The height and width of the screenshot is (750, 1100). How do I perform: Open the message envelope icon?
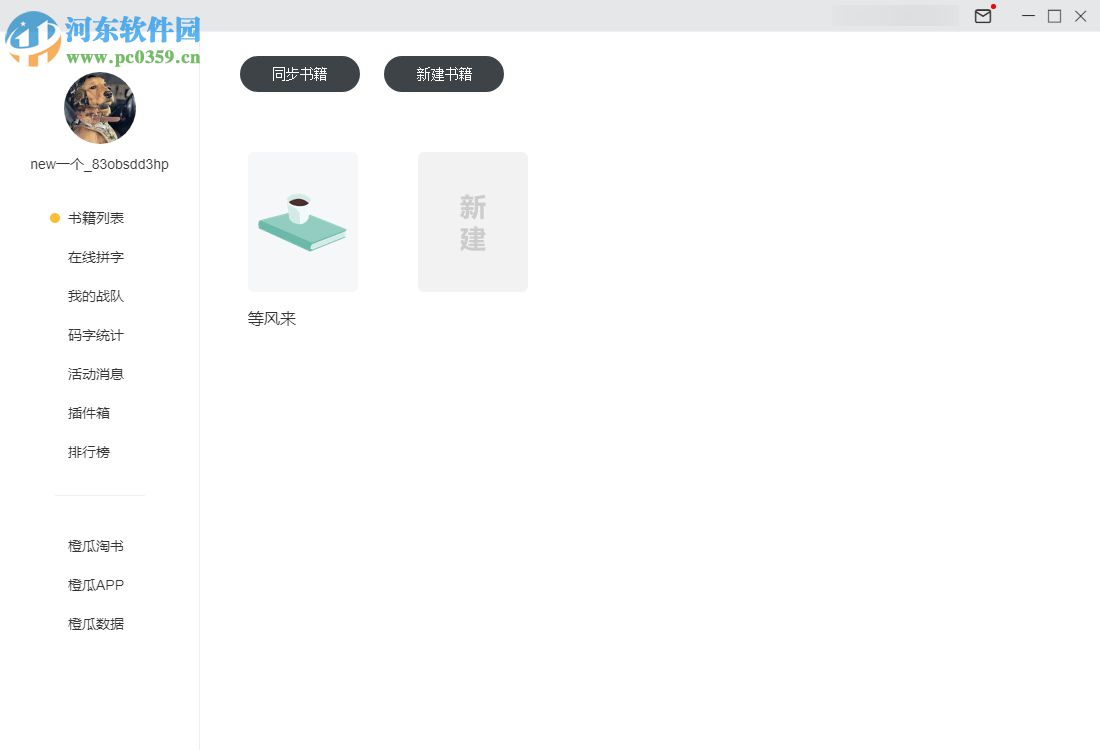[x=983, y=16]
